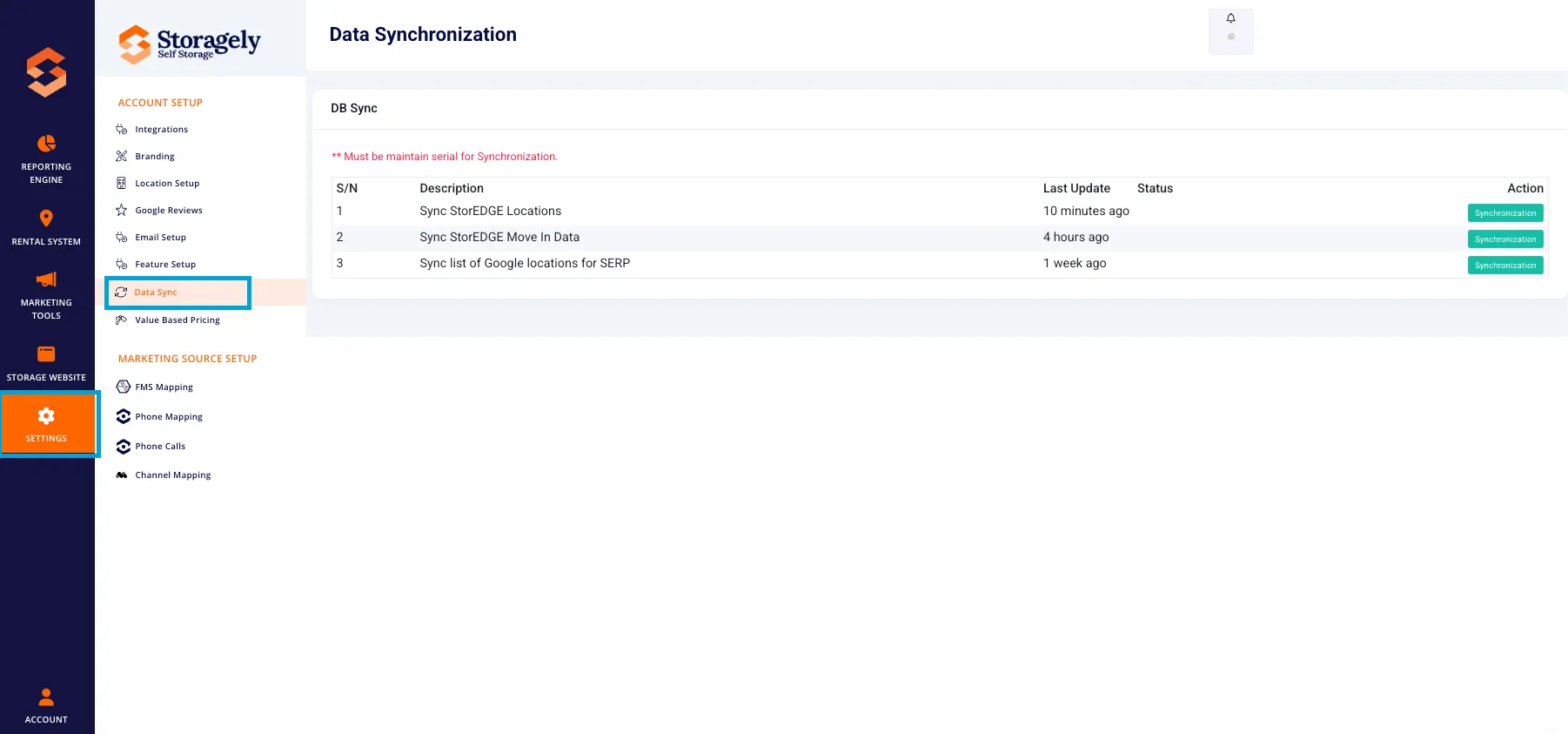
Task: Click the Storagely logo in sidebar rail
Action: coord(46,71)
